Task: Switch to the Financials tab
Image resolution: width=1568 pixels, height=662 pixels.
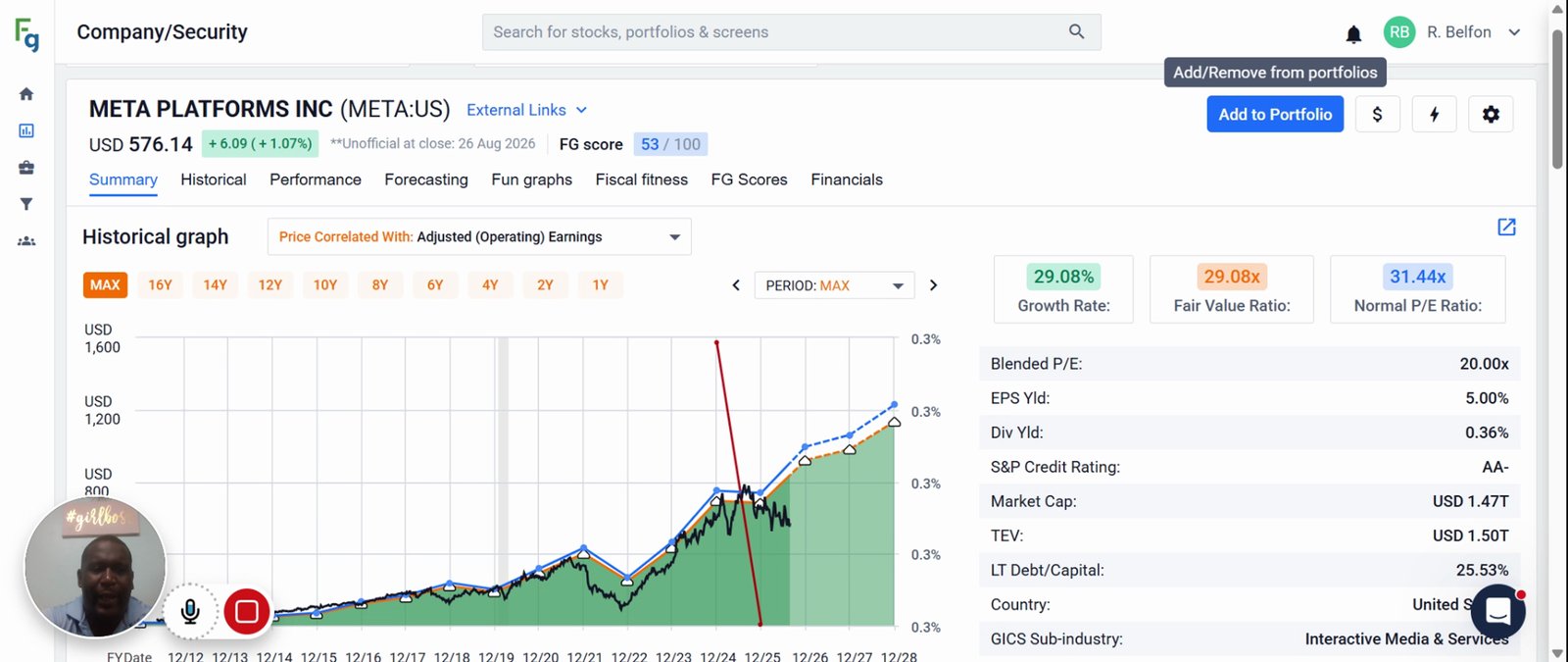Action: click(847, 179)
